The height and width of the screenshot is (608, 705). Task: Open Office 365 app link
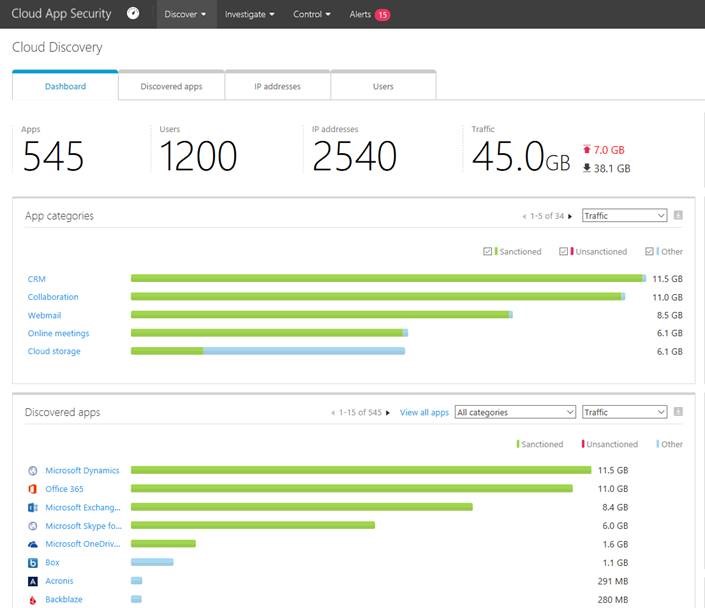coord(64,489)
